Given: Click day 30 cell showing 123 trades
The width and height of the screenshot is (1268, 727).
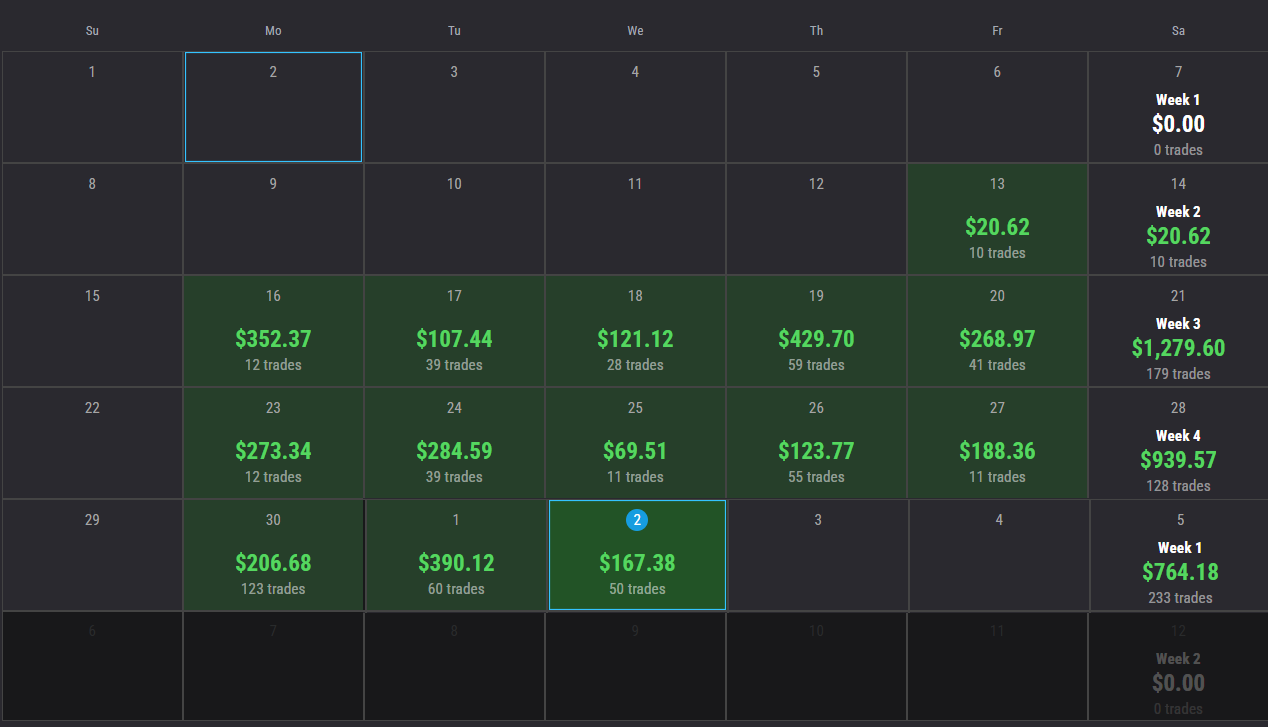Looking at the screenshot, I should [x=272, y=554].
